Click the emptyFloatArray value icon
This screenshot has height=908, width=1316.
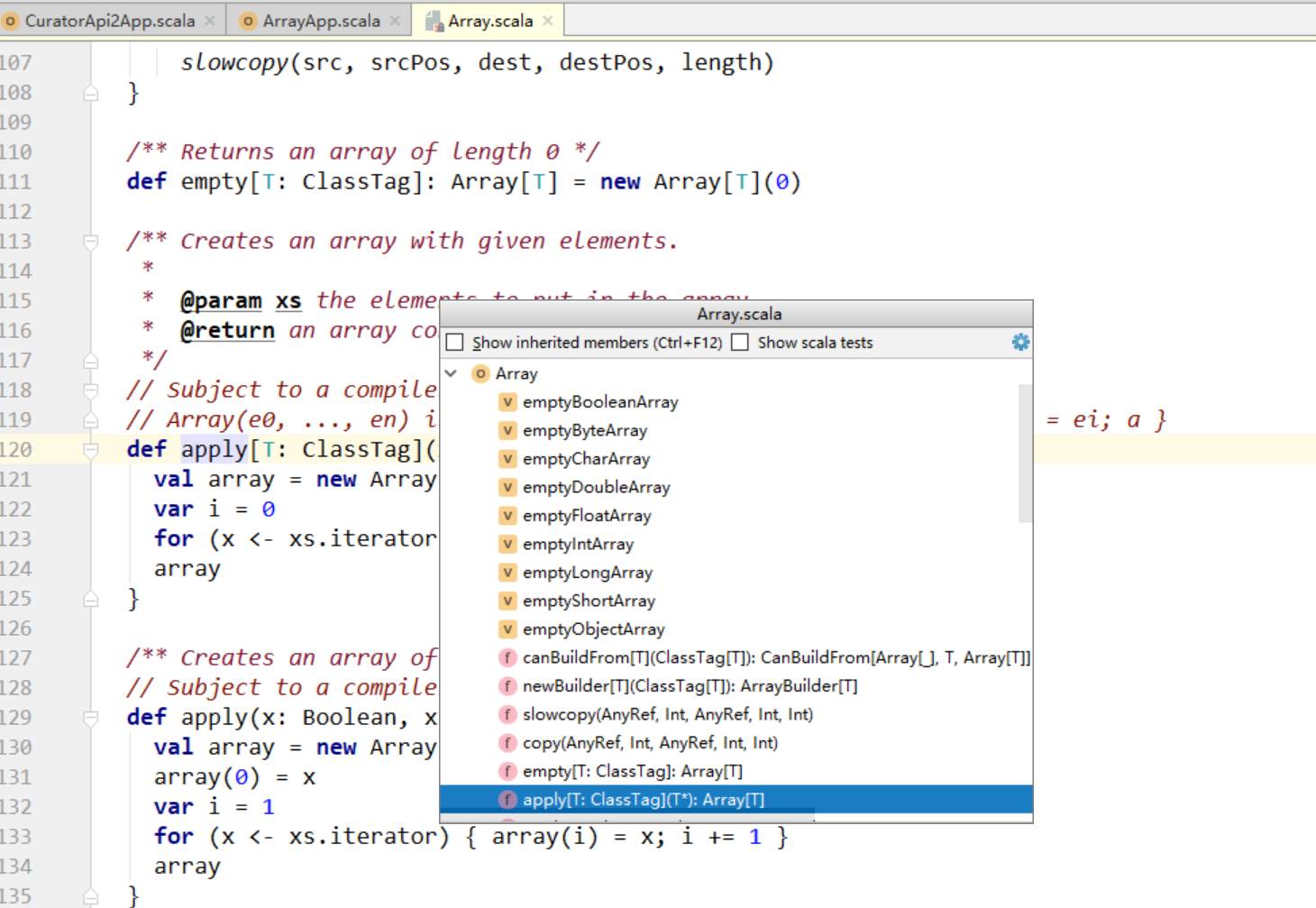[x=507, y=516]
